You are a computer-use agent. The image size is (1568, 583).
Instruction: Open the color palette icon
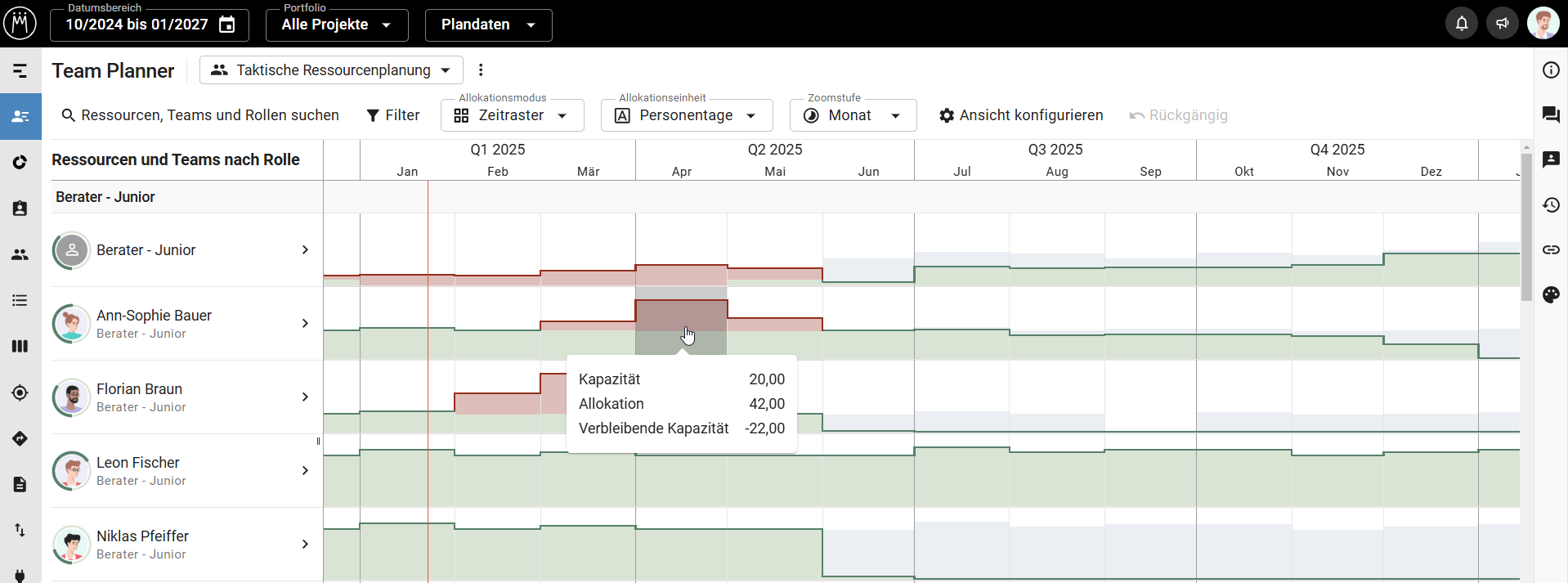tap(1551, 294)
